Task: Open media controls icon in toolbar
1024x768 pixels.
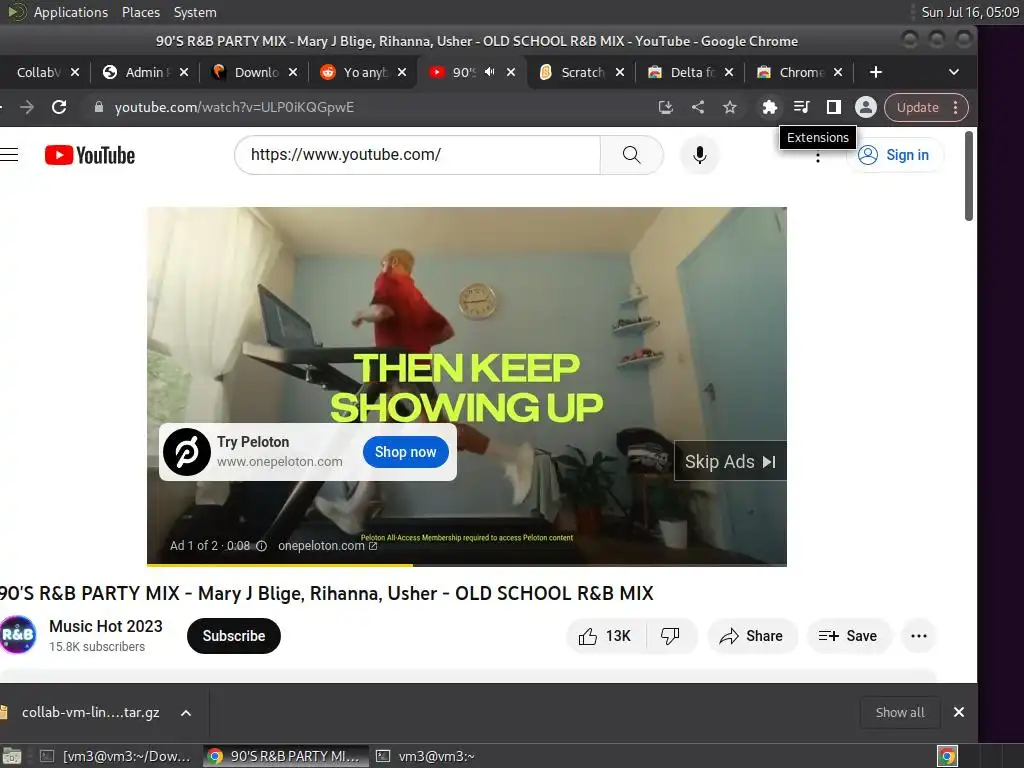Action: [801, 107]
